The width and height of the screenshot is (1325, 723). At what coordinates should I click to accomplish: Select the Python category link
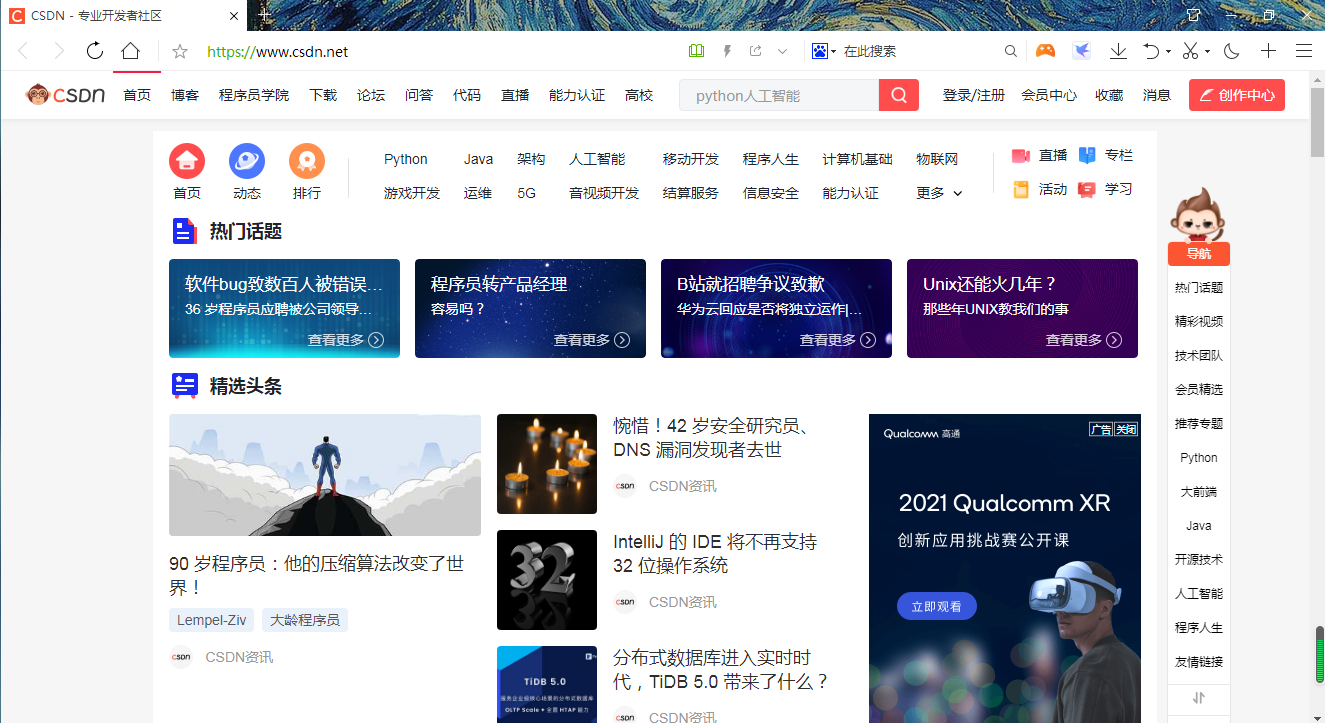tap(406, 159)
